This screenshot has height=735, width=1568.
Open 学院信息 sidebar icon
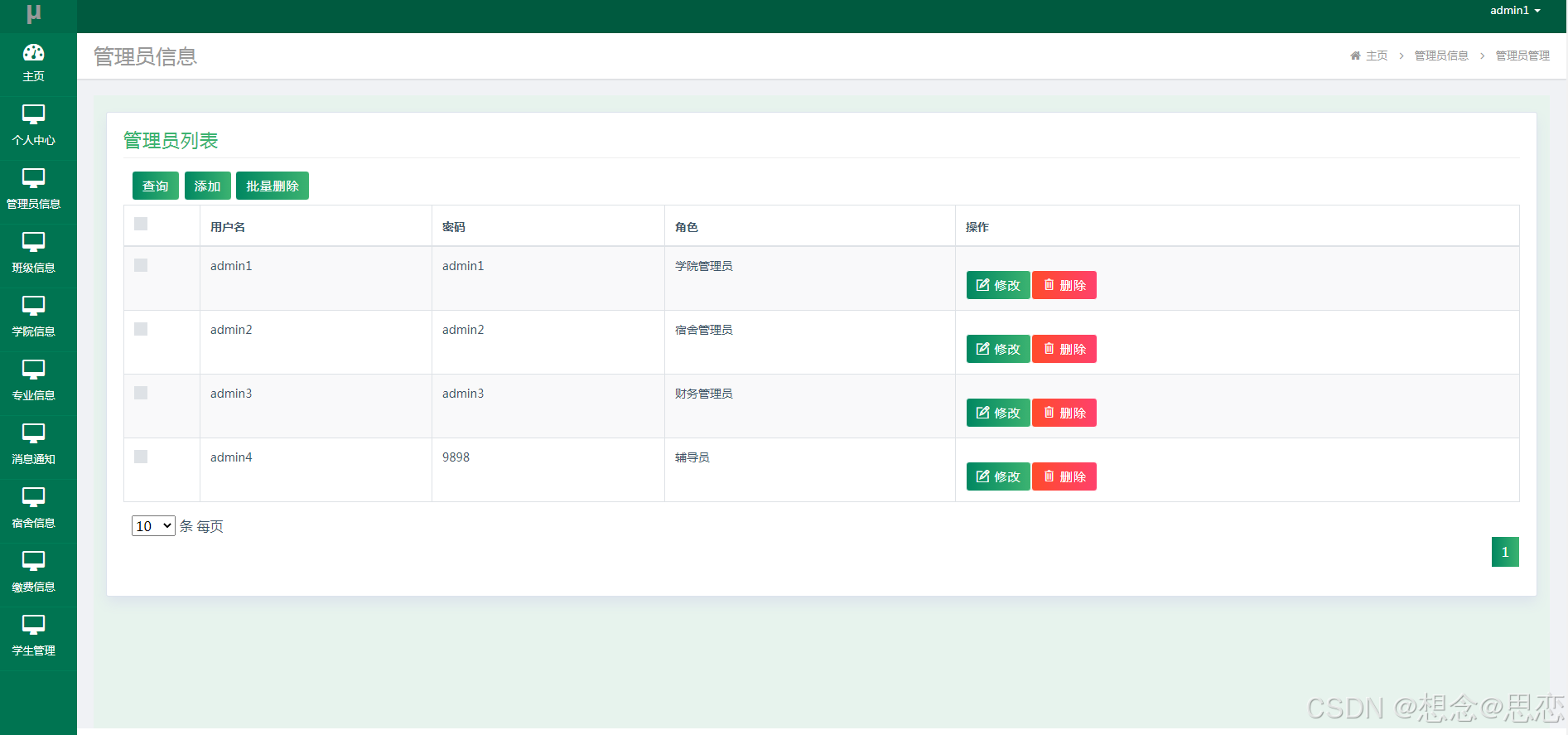(x=33, y=306)
